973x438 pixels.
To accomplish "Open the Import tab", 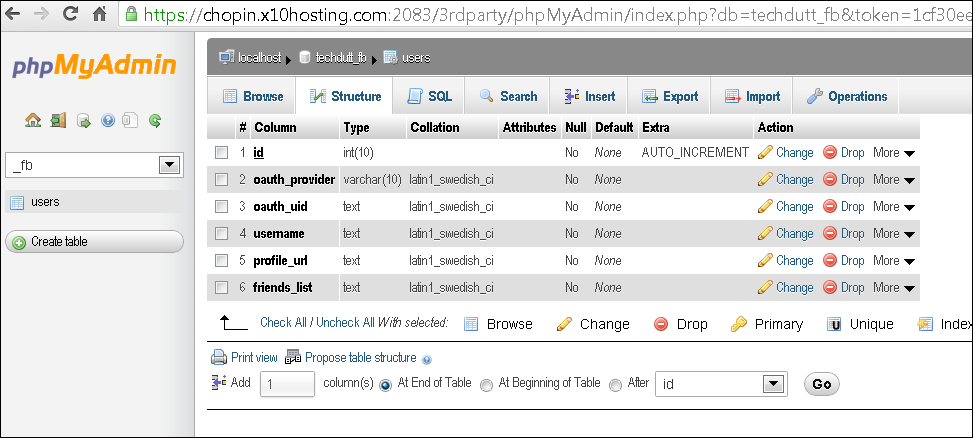I will (752, 96).
